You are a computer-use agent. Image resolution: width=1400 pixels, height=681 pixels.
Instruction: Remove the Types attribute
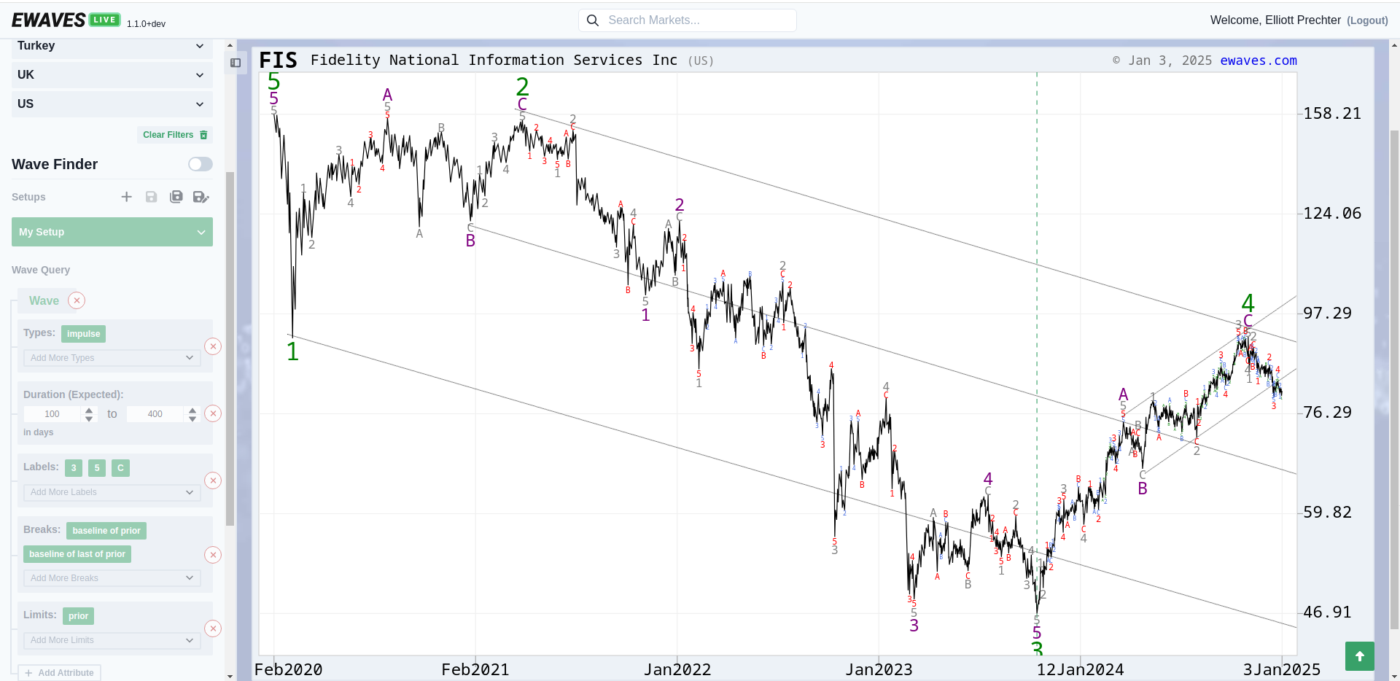(x=212, y=346)
